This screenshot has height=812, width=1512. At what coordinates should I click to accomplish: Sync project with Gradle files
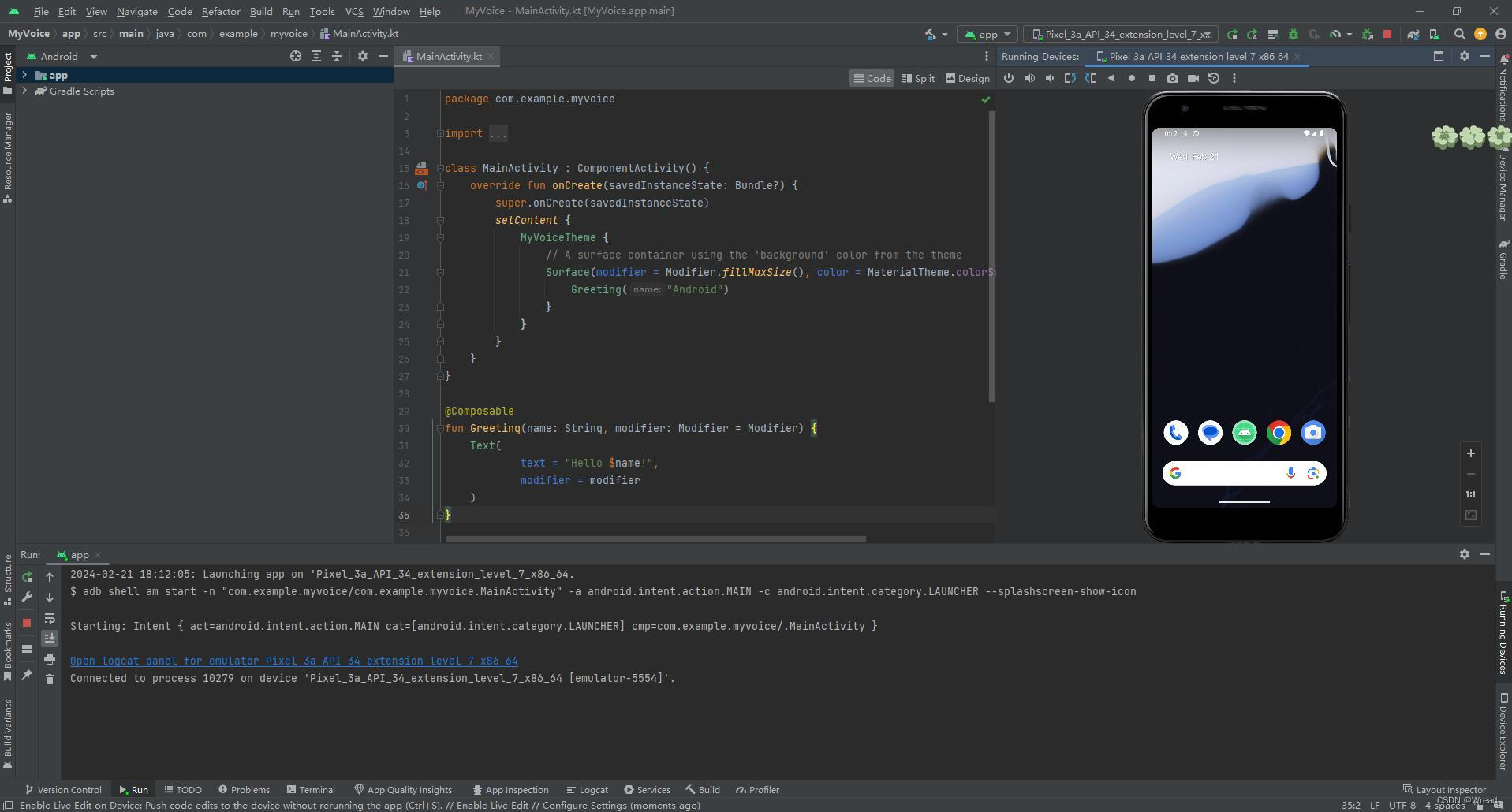click(x=1413, y=35)
